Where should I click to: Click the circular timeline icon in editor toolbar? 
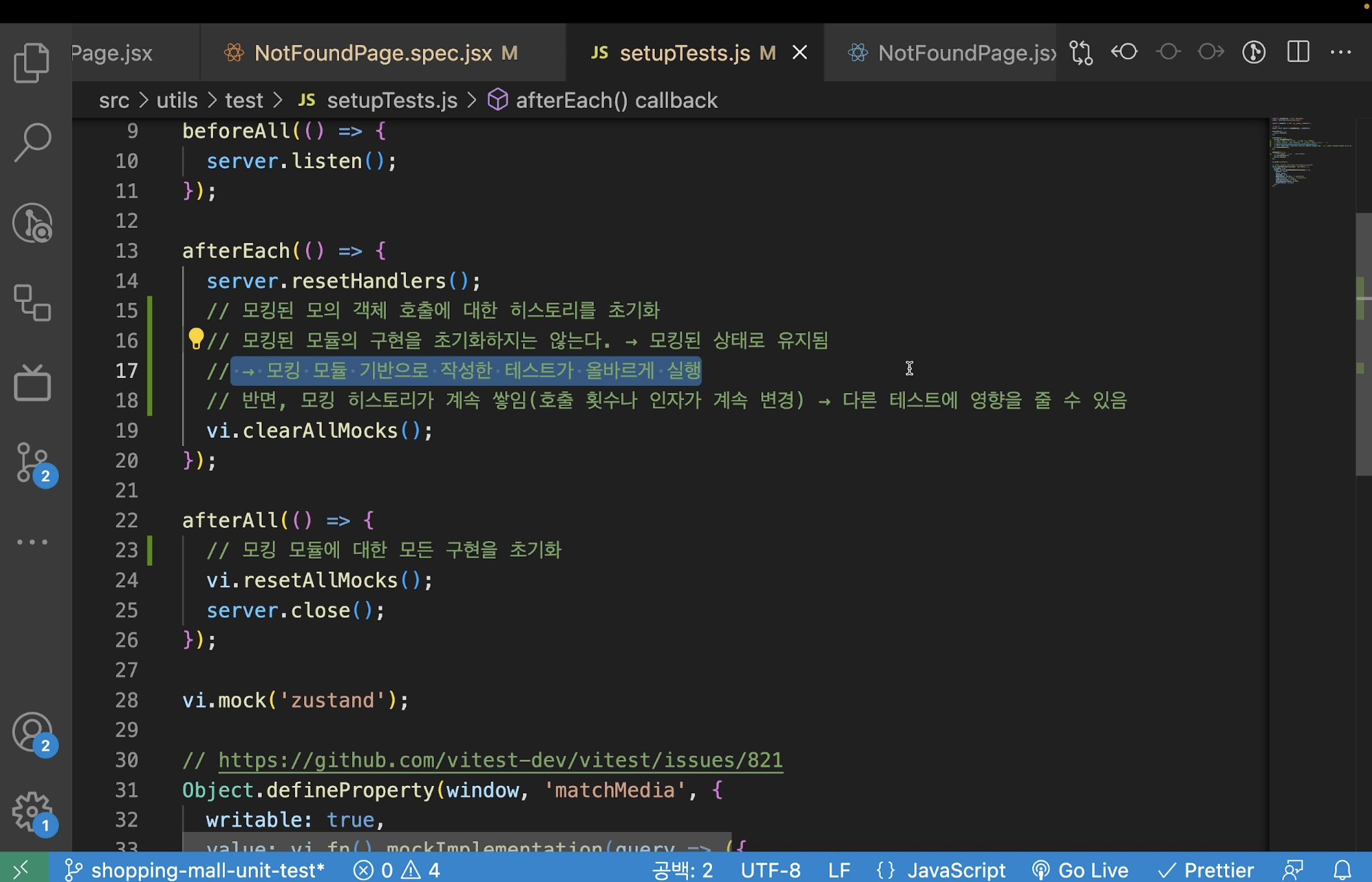(x=1254, y=52)
